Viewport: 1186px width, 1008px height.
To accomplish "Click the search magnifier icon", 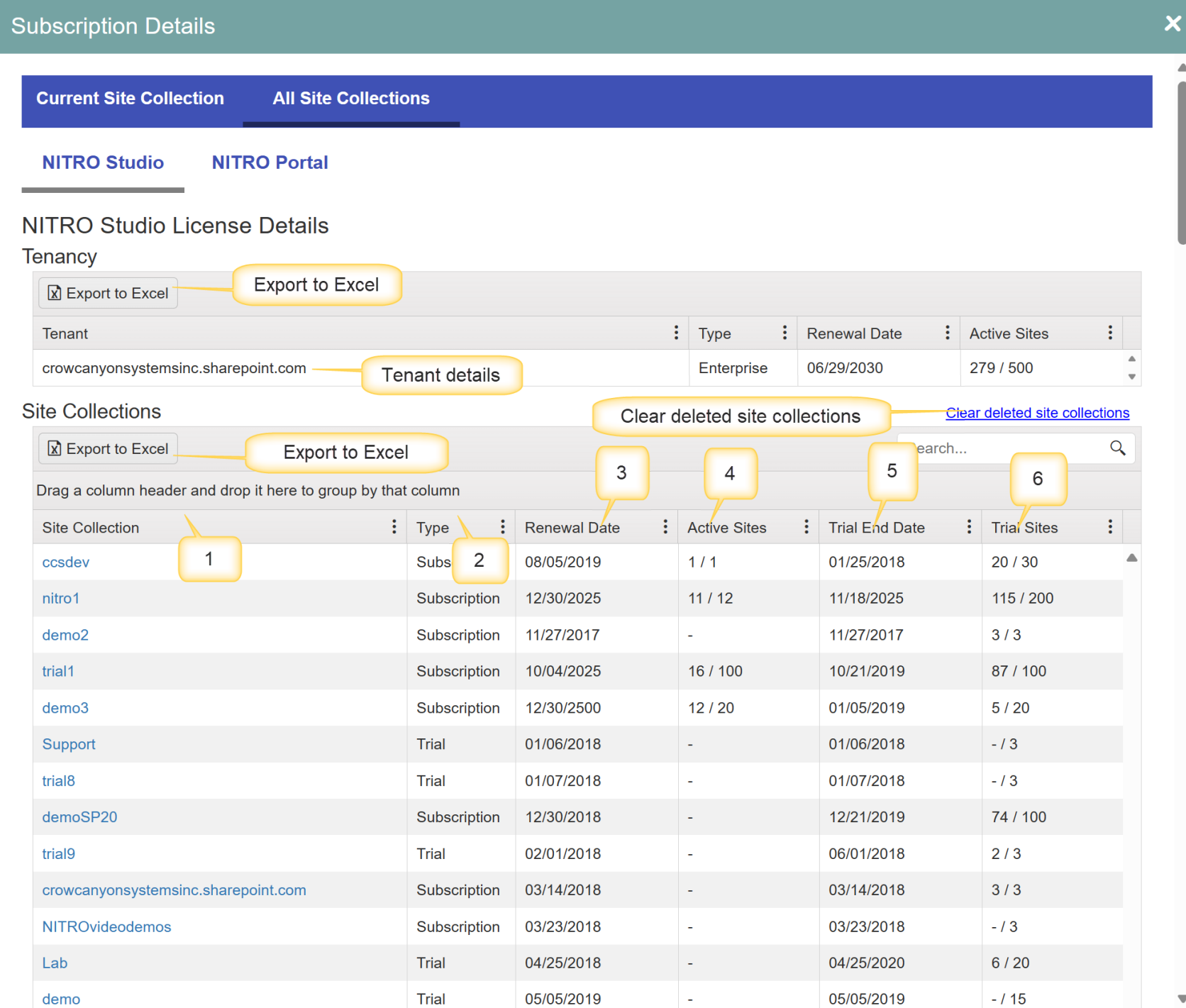I will pos(1118,448).
